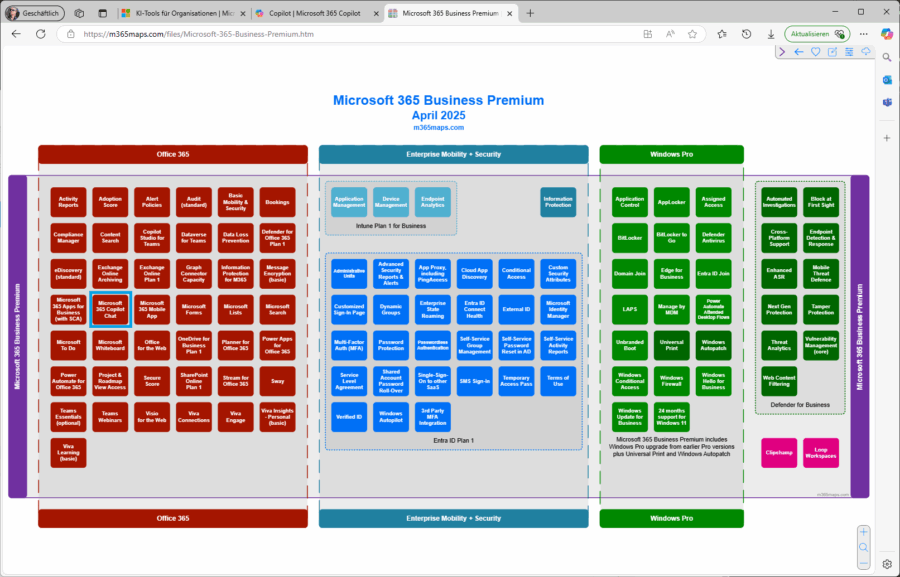Click the blue back arrow in page toolbar
900x577 pixels.
pyautogui.click(x=798, y=52)
